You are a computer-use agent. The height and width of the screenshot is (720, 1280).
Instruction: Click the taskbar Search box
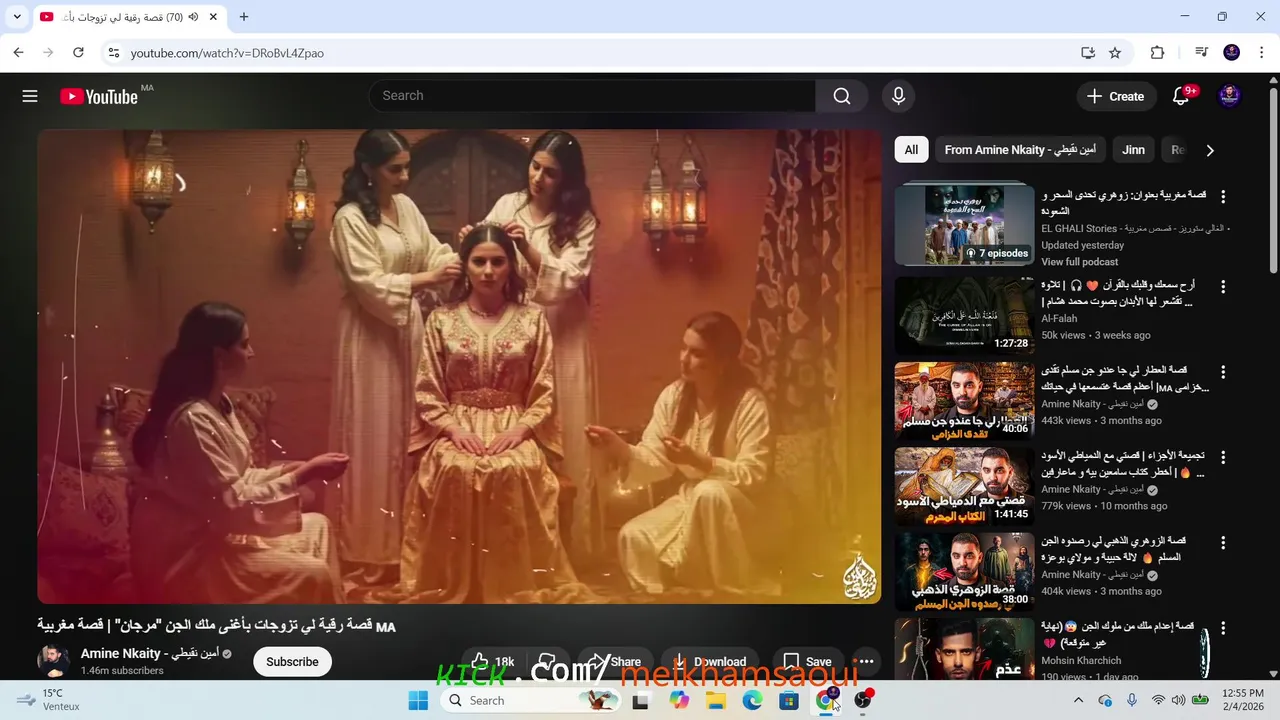(x=531, y=700)
